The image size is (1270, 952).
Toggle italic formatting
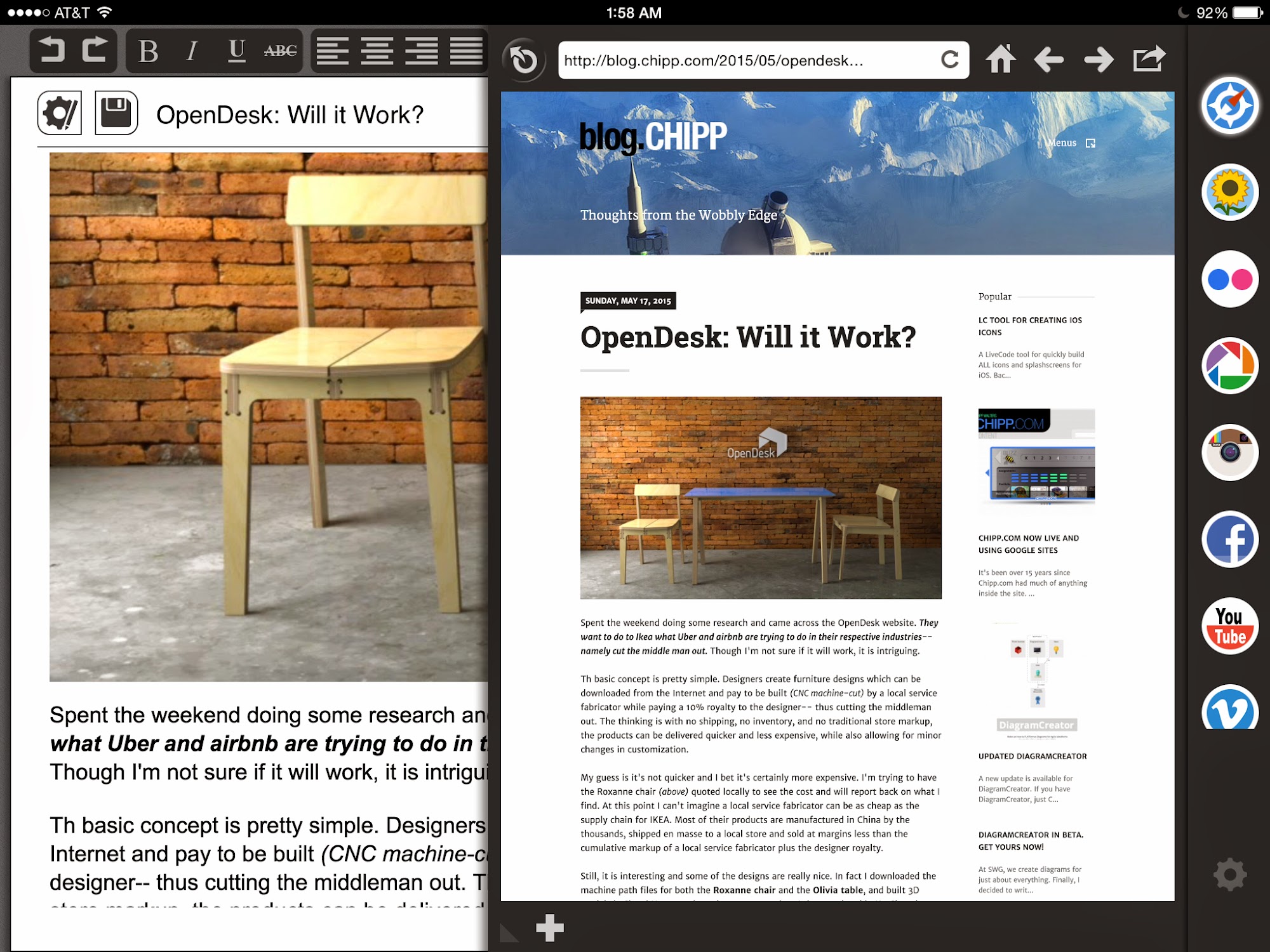[192, 51]
